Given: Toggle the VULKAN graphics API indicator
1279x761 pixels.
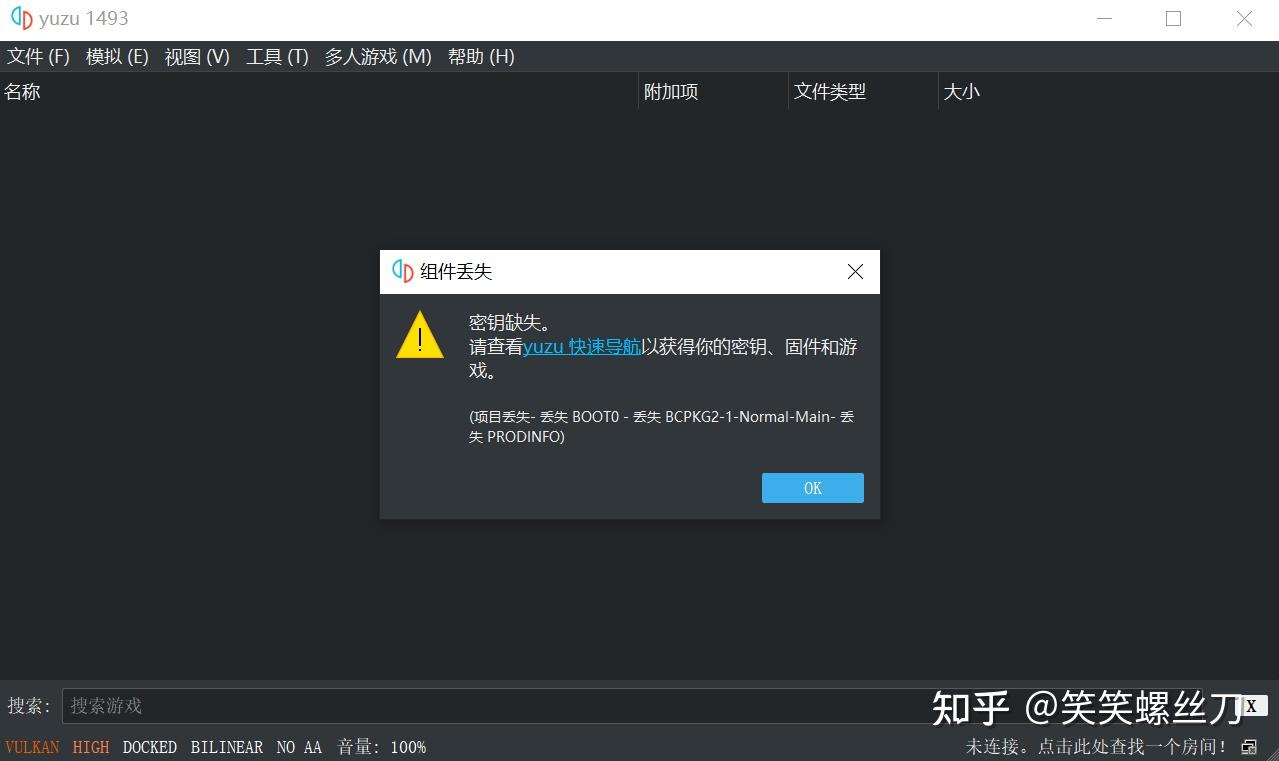Looking at the screenshot, I should pos(32,747).
